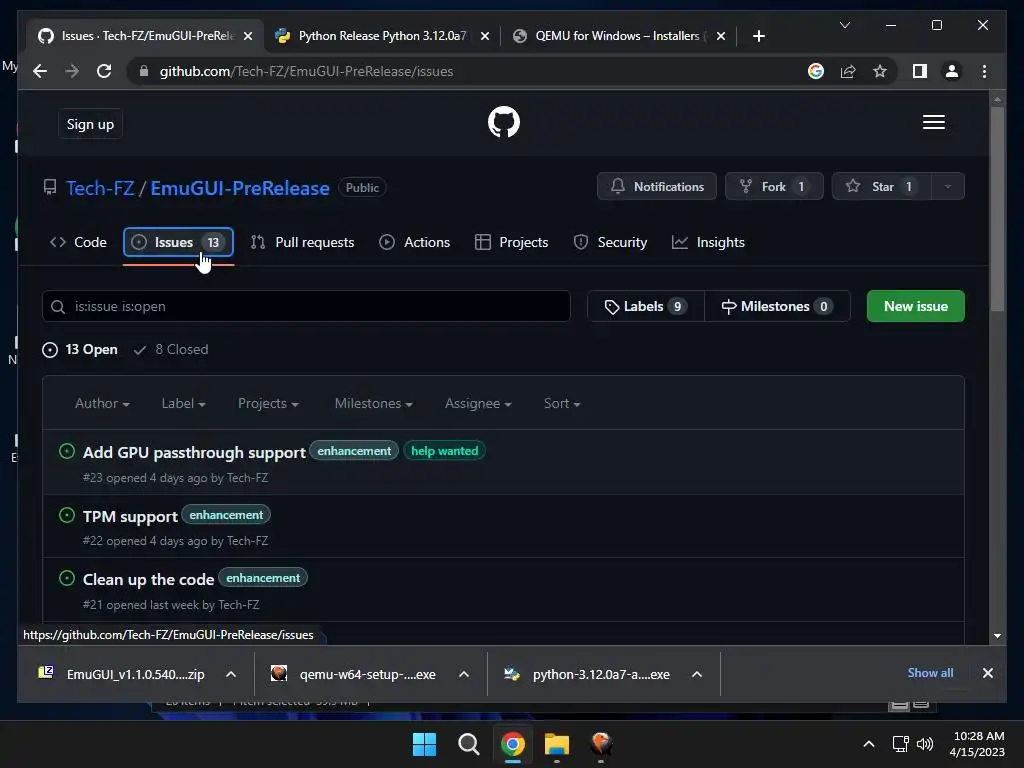
Task: Close the QEMU for Windows tab
Action: coord(720,36)
